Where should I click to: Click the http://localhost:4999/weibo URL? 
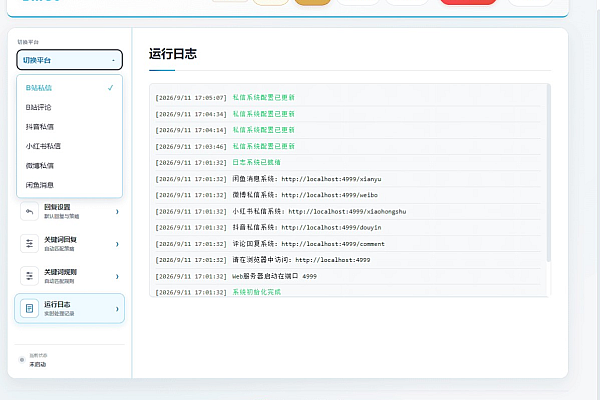click(329, 195)
